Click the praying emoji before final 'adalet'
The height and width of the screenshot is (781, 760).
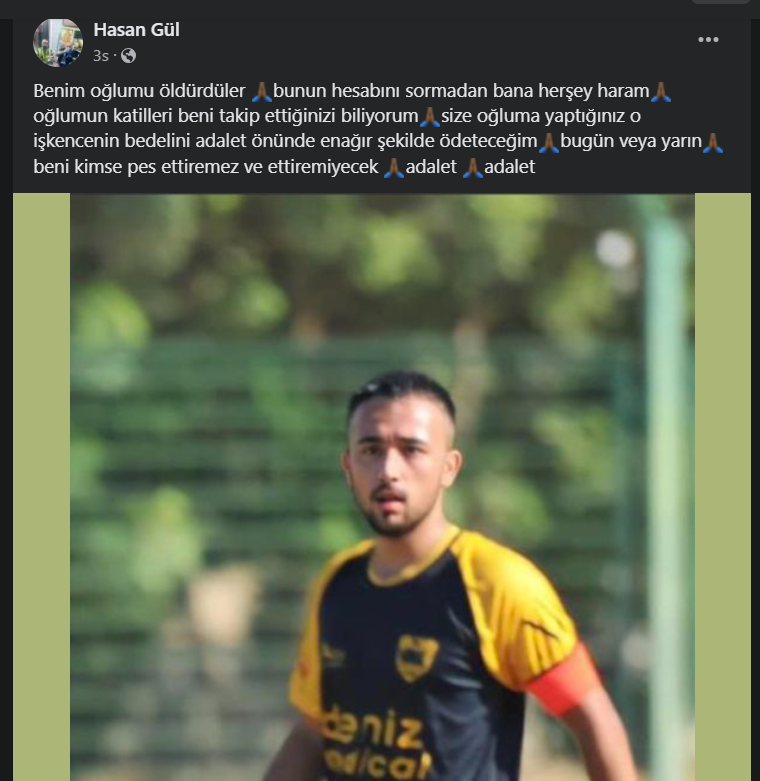point(473,168)
